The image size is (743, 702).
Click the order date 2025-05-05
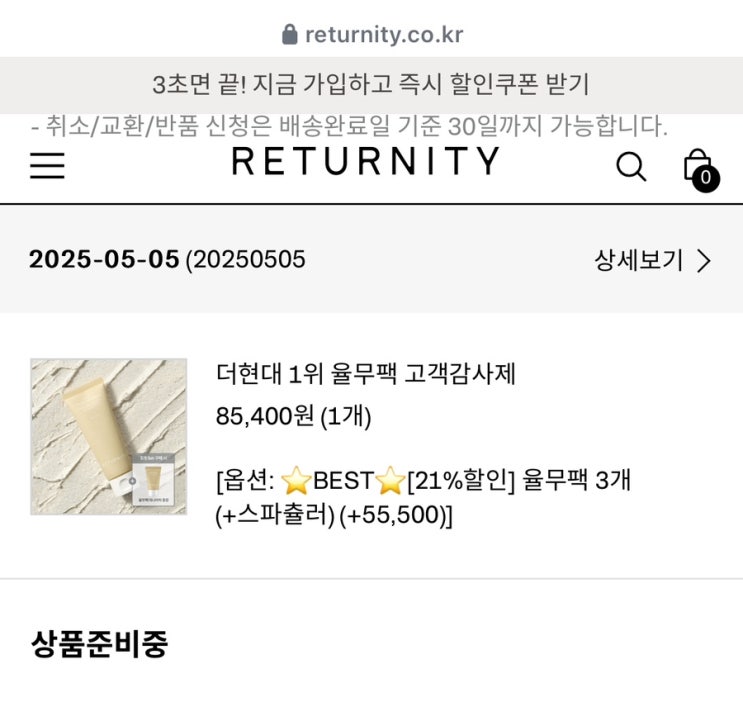[x=104, y=260]
